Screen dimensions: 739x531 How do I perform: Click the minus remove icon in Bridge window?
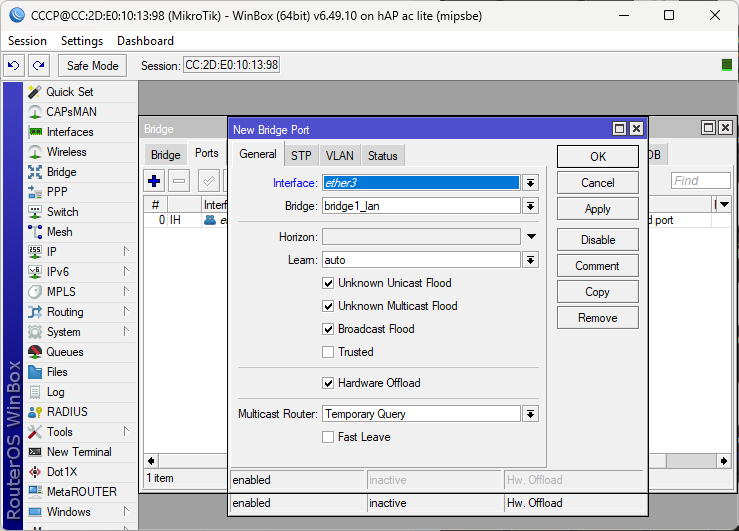(179, 181)
